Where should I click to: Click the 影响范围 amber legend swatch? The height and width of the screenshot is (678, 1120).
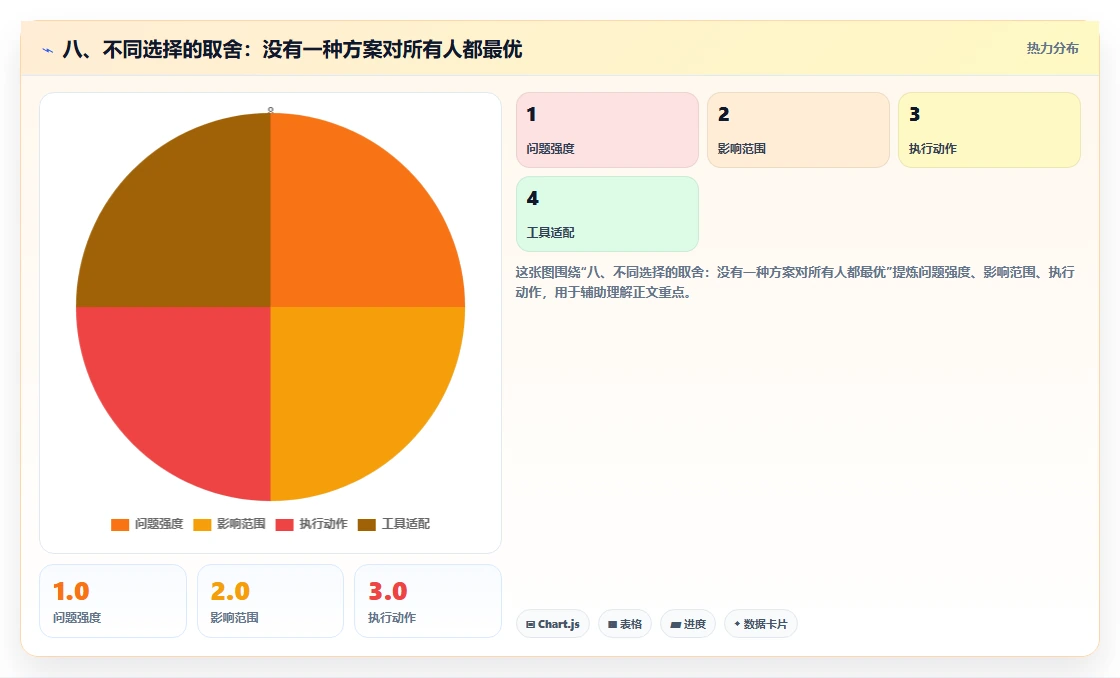tap(202, 524)
